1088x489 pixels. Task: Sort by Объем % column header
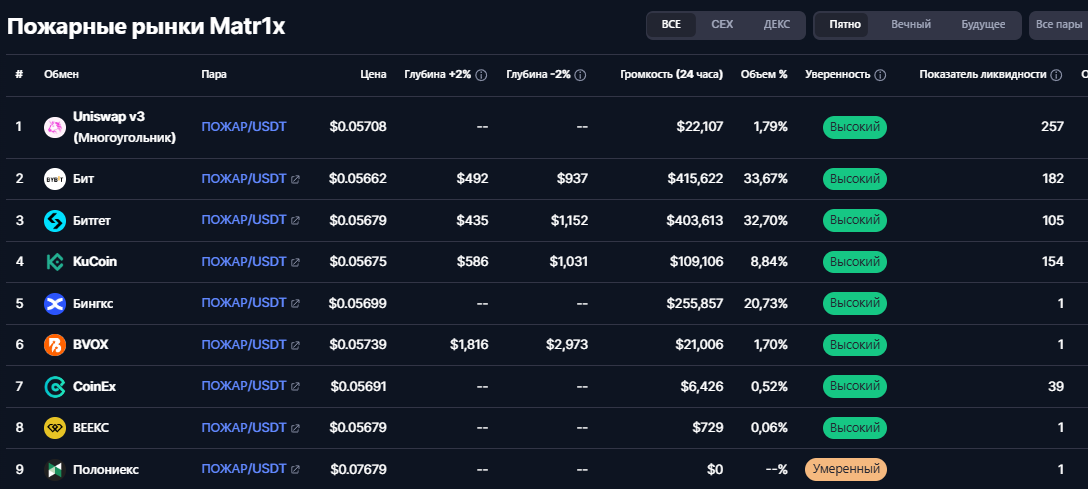tap(764, 75)
